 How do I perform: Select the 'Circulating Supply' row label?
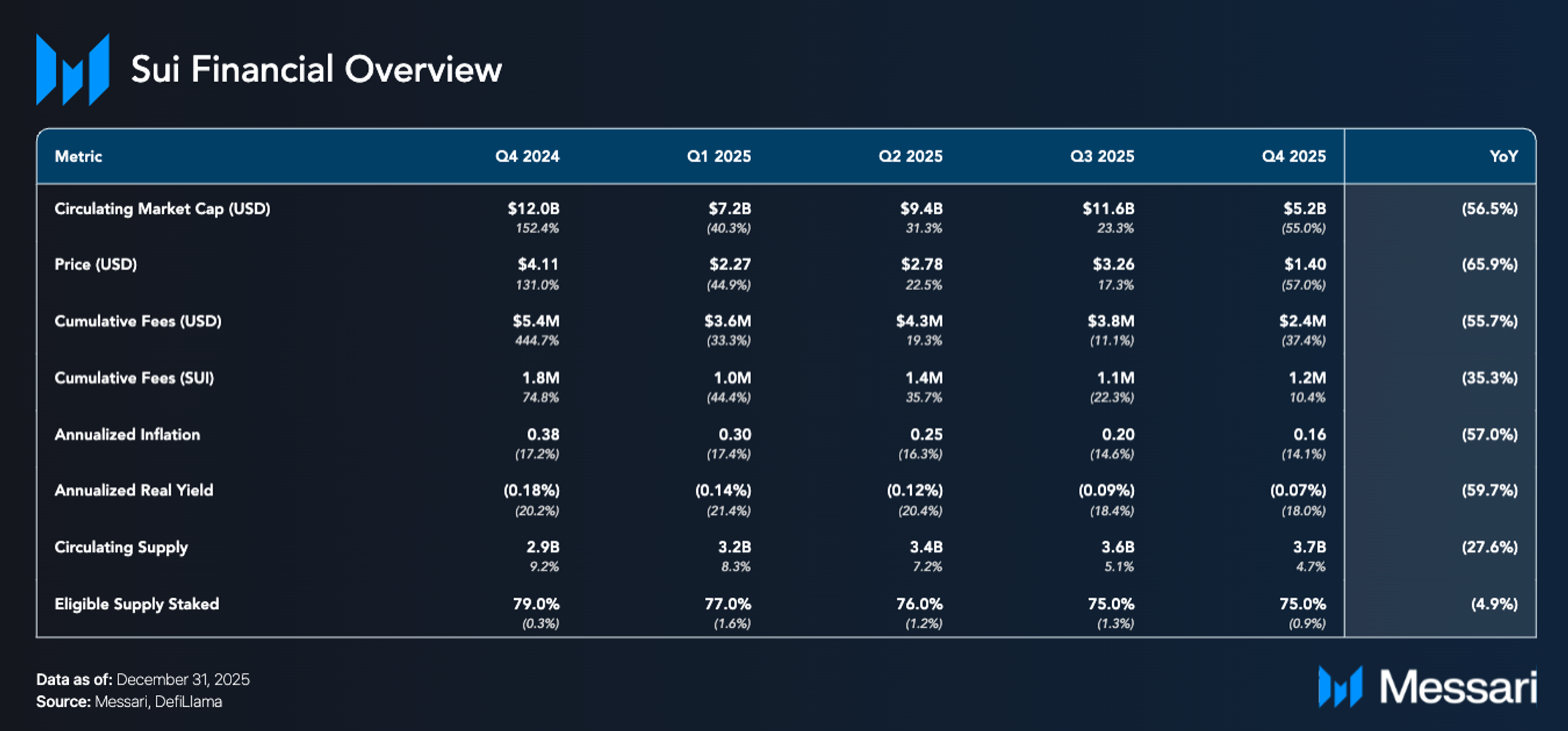click(x=122, y=547)
